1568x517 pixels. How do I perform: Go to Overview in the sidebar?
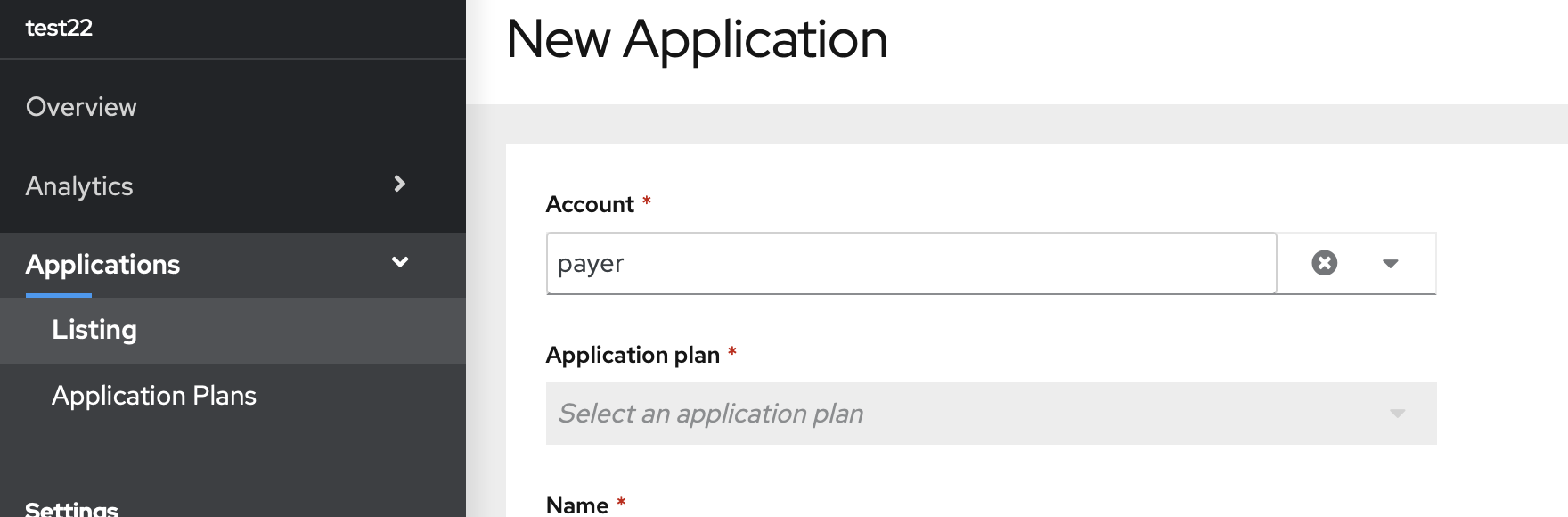(81, 107)
